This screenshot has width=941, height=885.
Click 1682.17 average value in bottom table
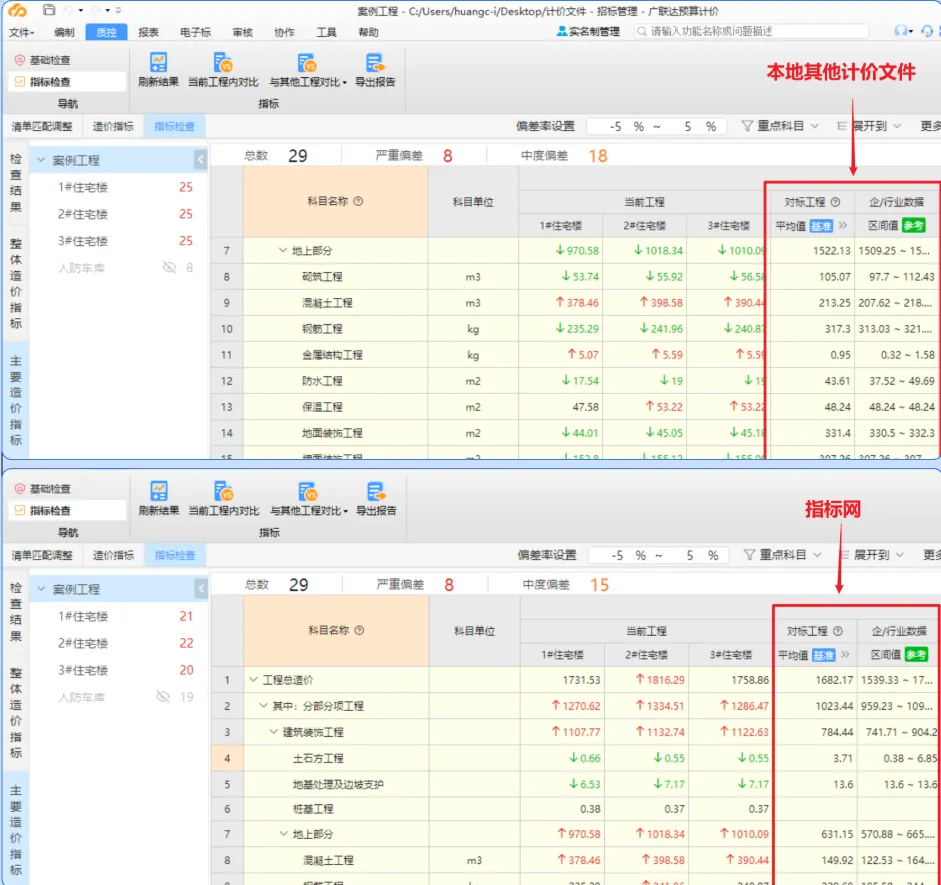834,680
